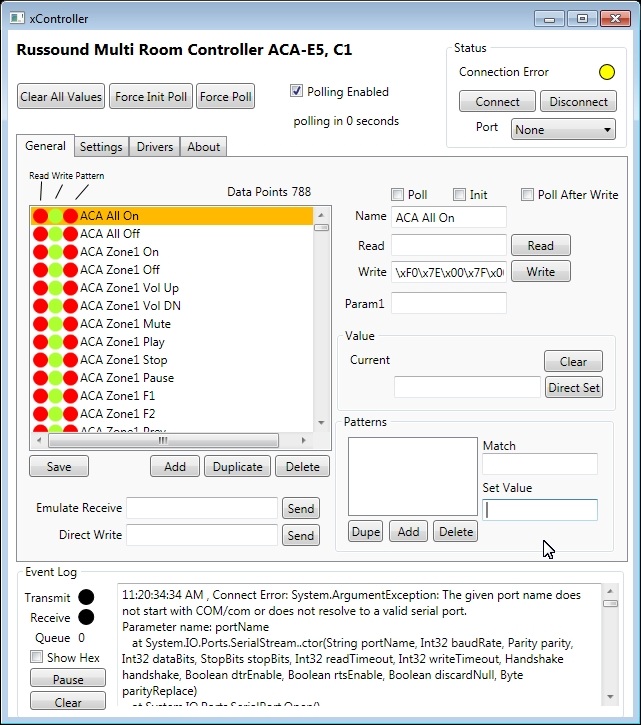Open the About tab
641x725 pixels.
203,147
